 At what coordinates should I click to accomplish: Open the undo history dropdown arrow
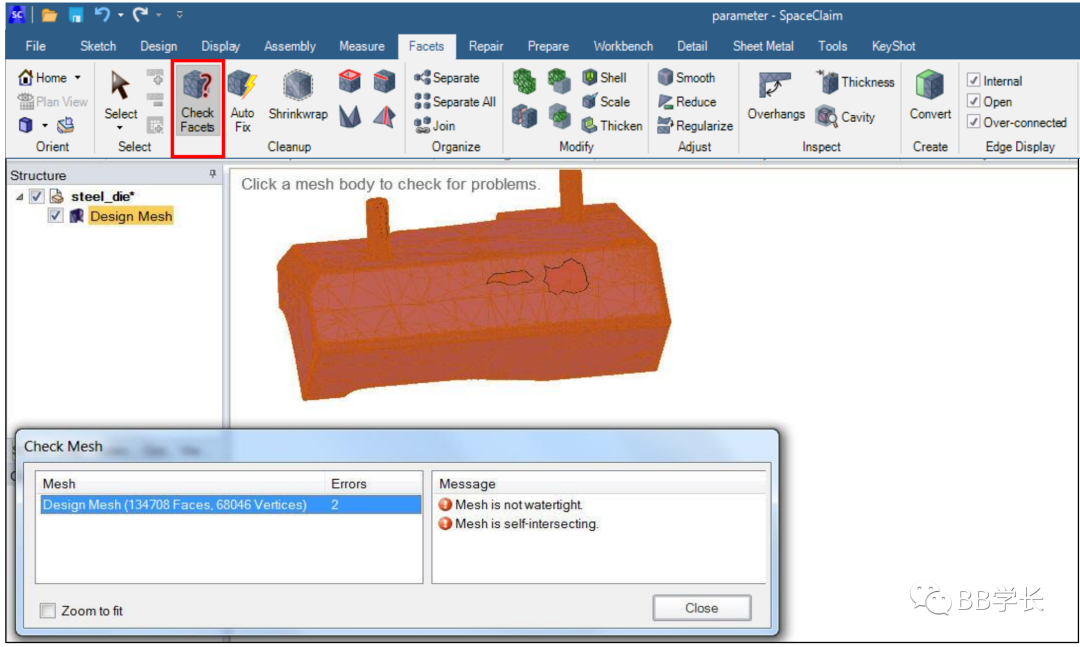pyautogui.click(x=121, y=14)
